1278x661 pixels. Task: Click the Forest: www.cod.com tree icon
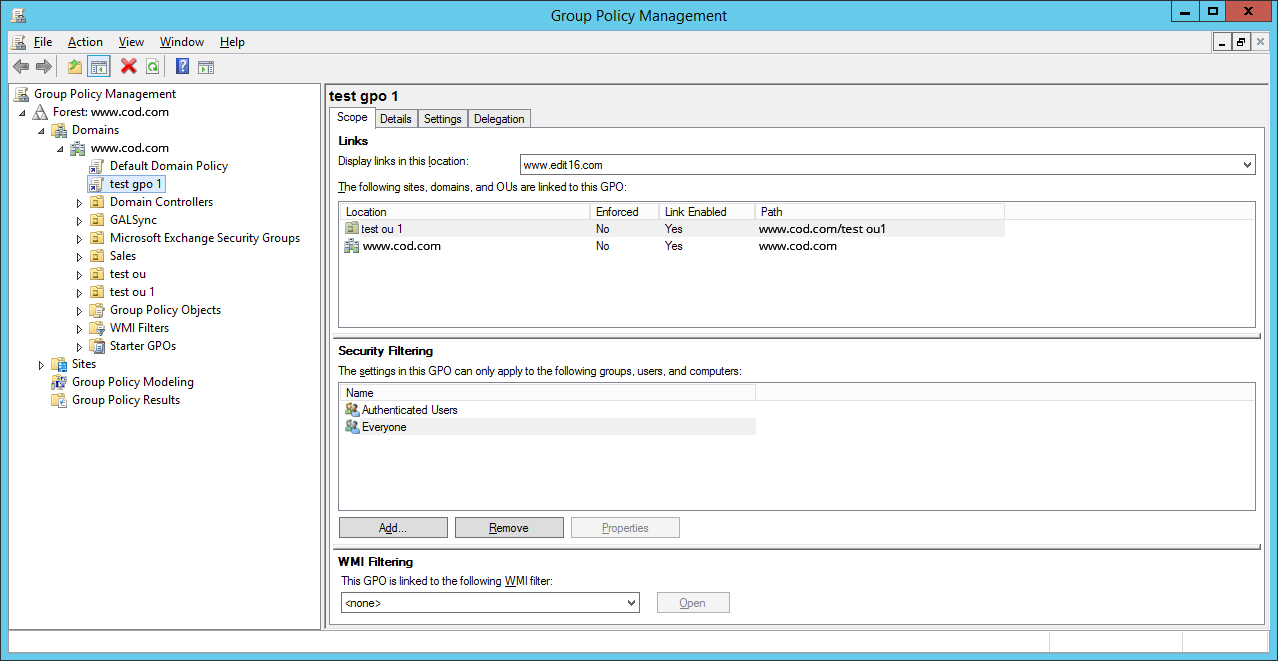coord(41,112)
